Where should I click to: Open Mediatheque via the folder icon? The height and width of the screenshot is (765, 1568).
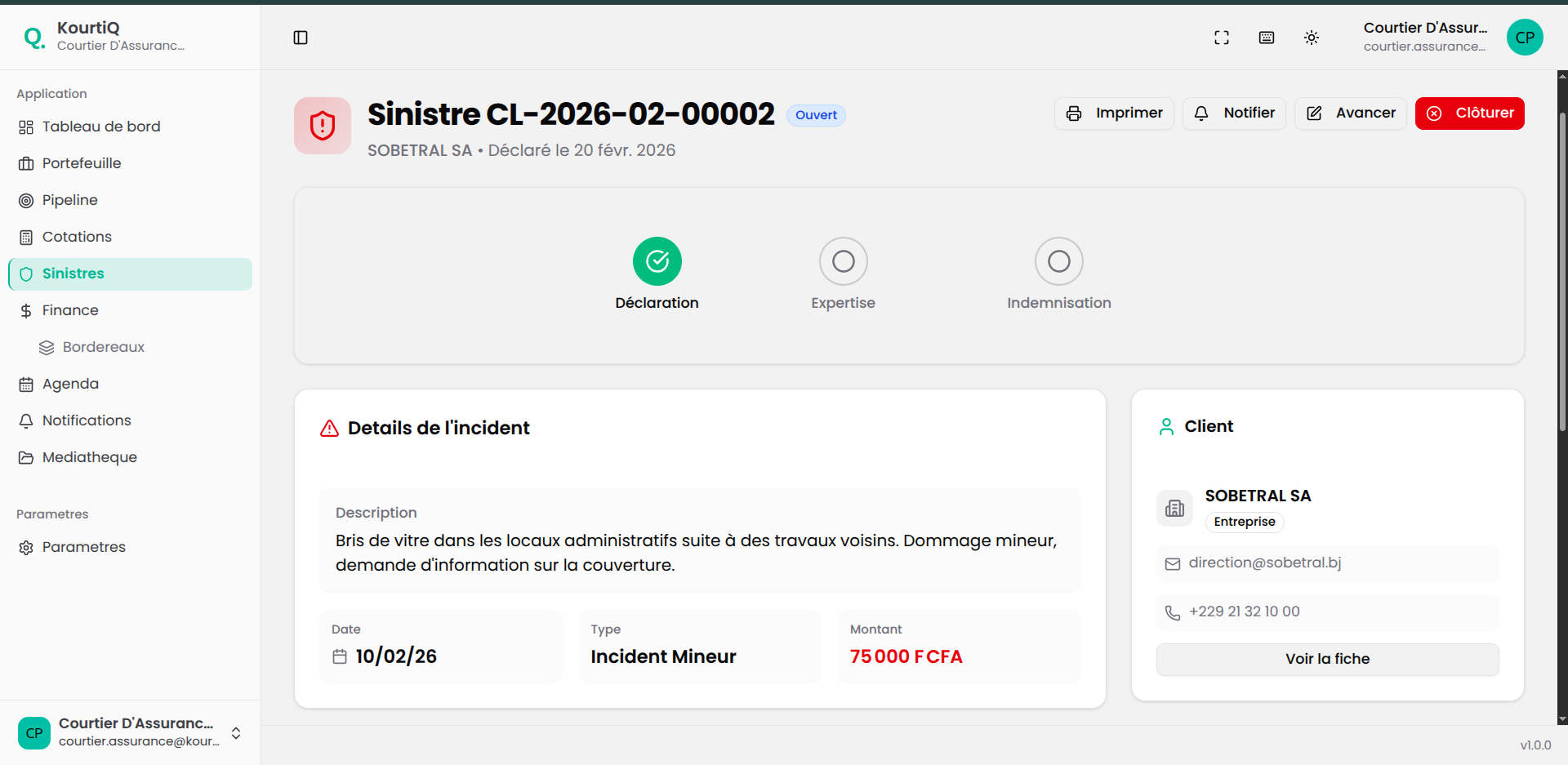(x=25, y=457)
